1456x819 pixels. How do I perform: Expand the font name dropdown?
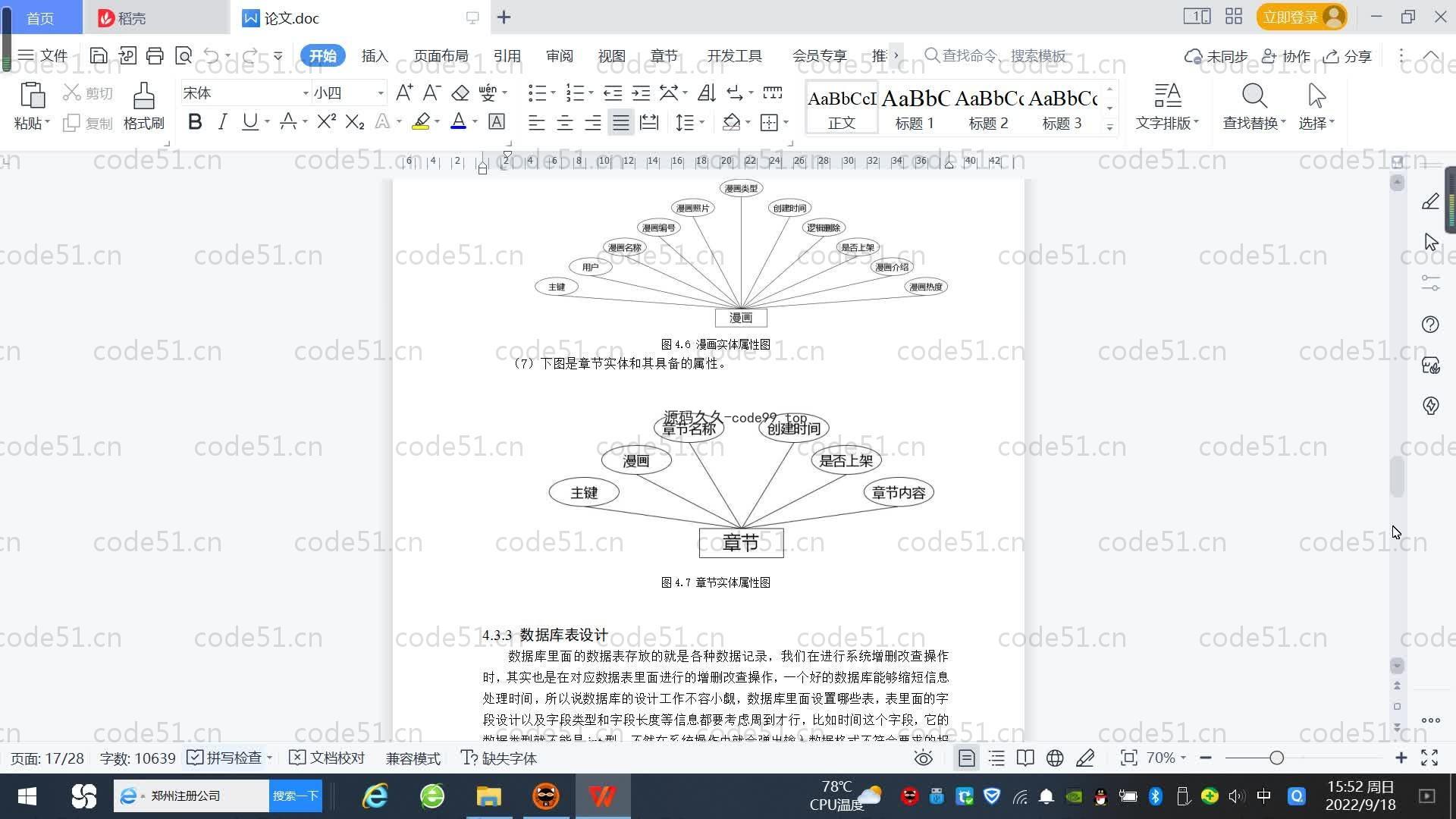tap(306, 93)
